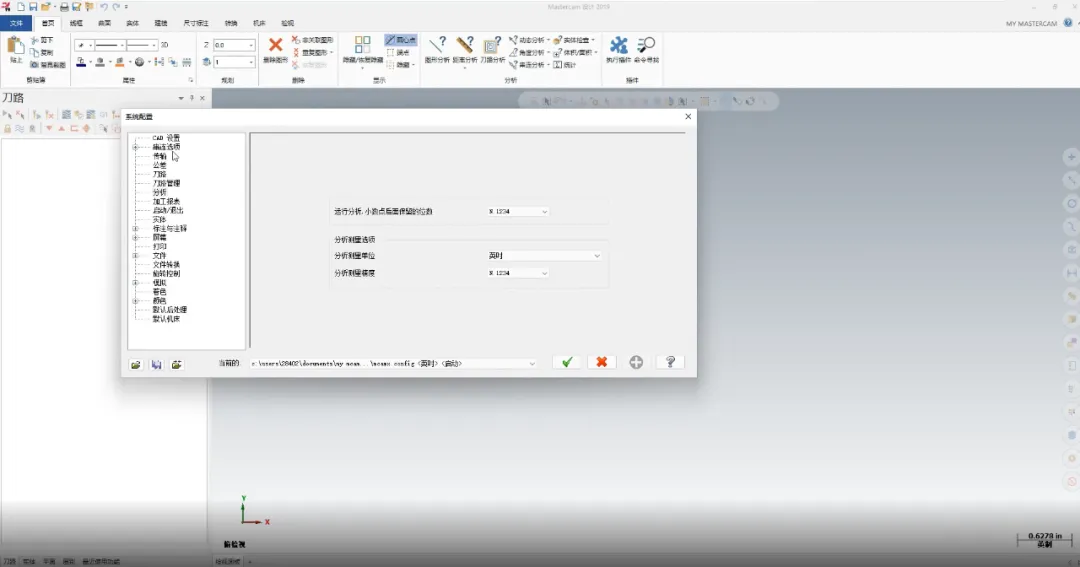Screen dimensions: 1080x567
Task: Click the Cut scissors icon
Action: [x=35, y=41]
